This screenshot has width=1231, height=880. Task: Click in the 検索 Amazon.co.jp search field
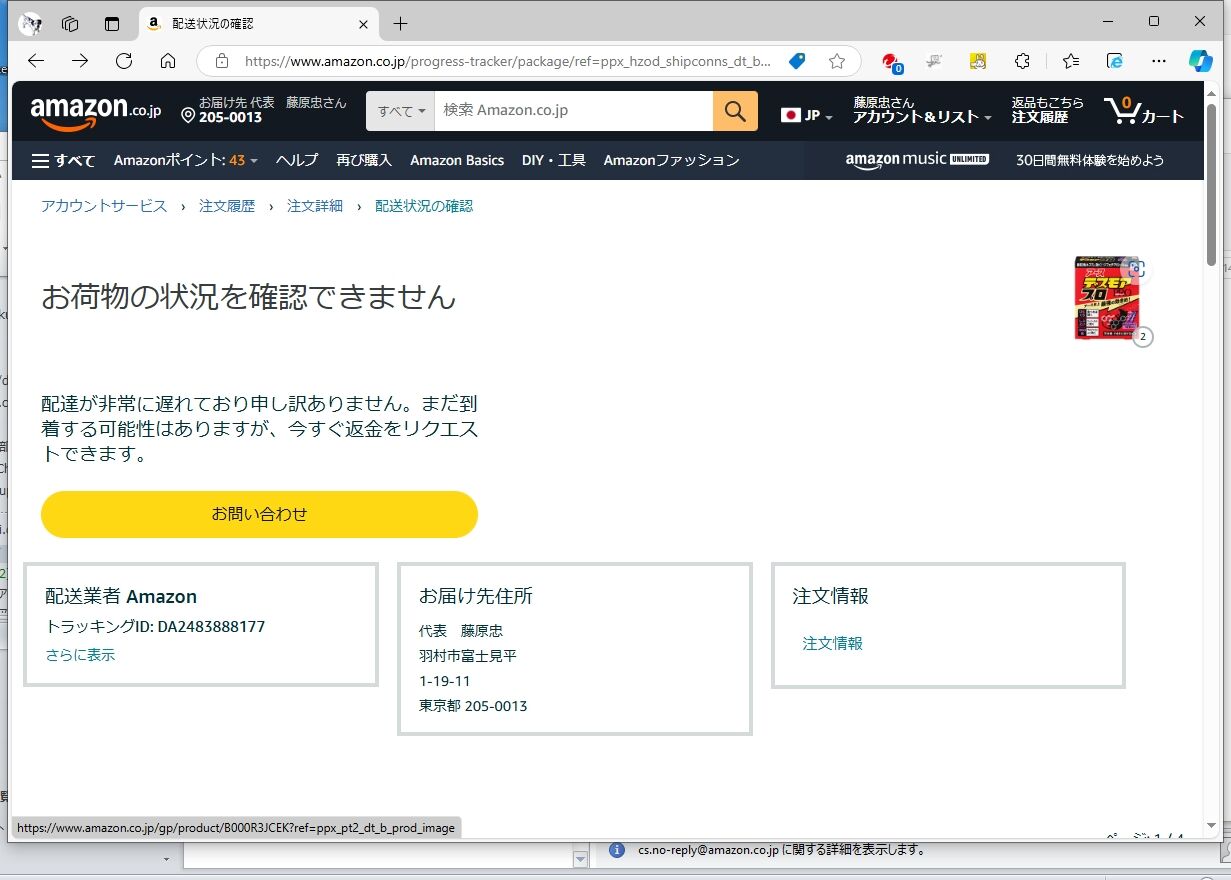(x=574, y=111)
